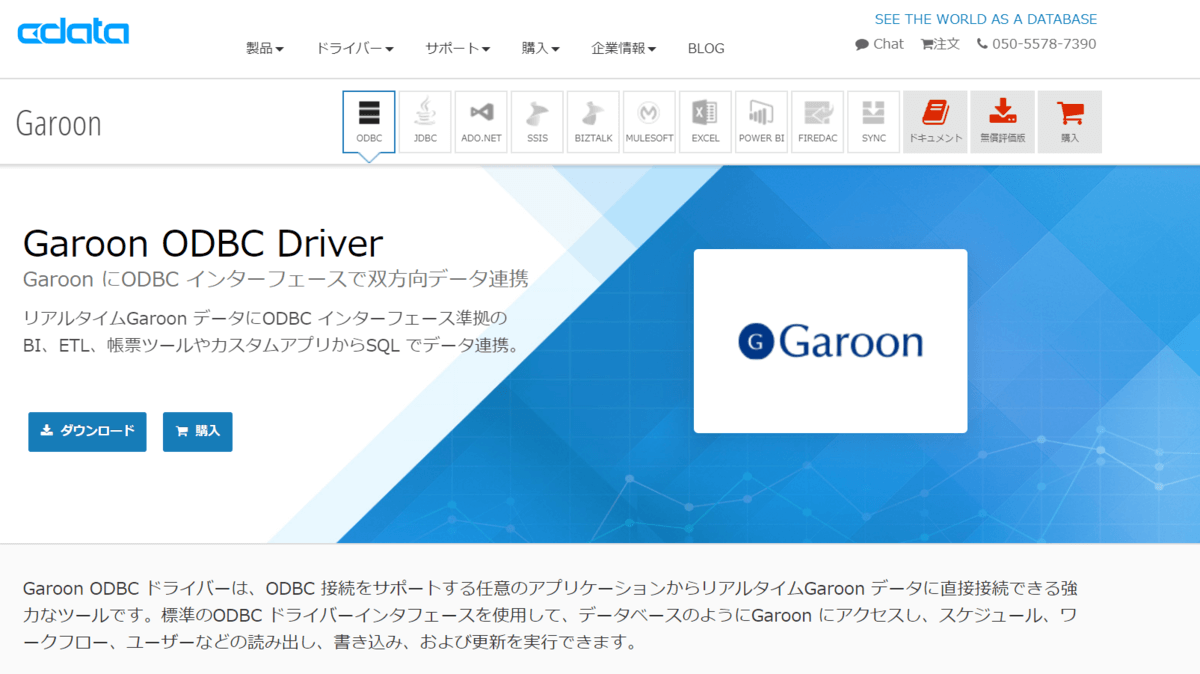The image size is (1200, 674).
Task: Expand the 製品 dropdown menu
Action: point(265,48)
